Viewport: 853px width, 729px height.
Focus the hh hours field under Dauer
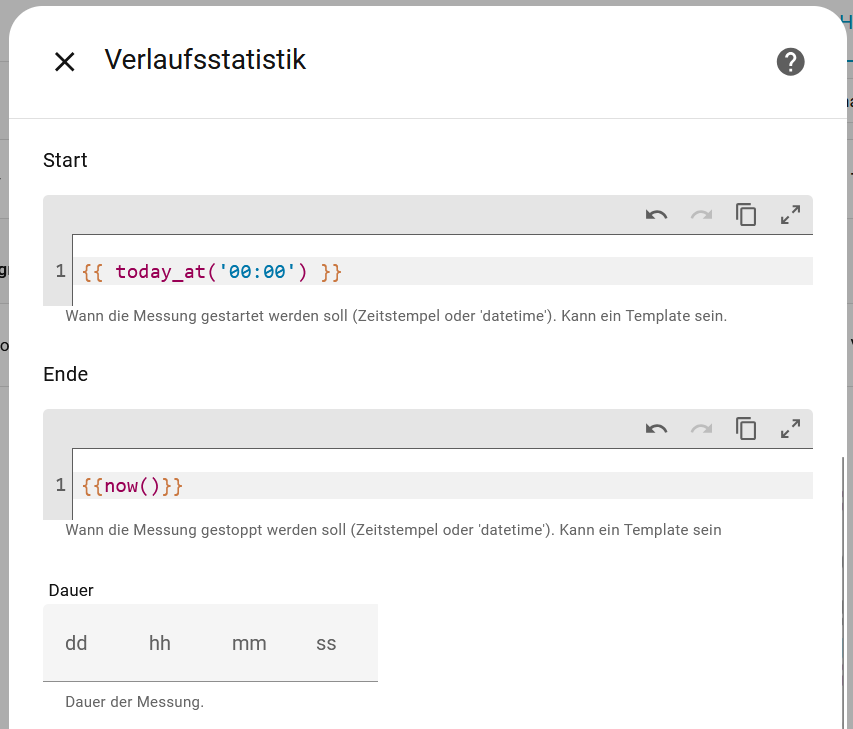[x=160, y=643]
